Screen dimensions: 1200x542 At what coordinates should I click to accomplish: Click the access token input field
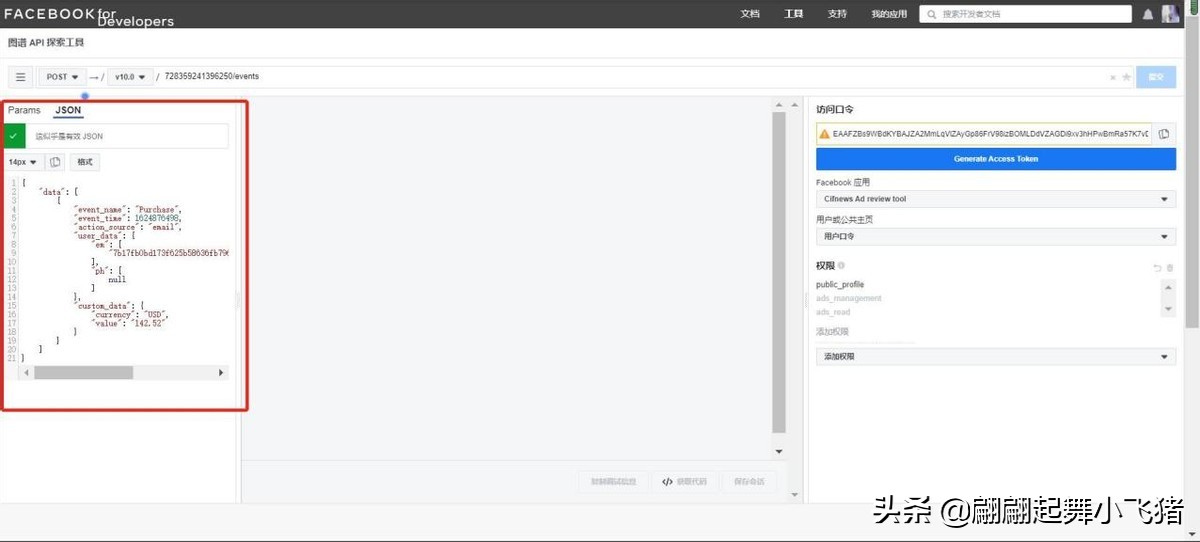tap(984, 133)
